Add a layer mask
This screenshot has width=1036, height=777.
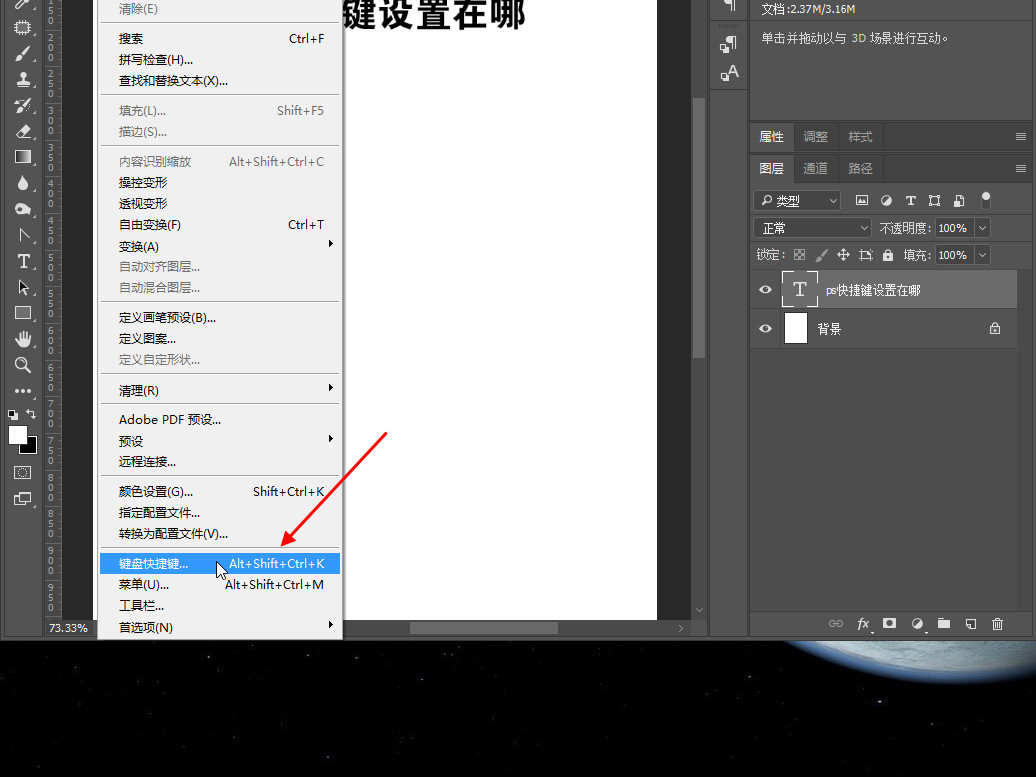[889, 623]
